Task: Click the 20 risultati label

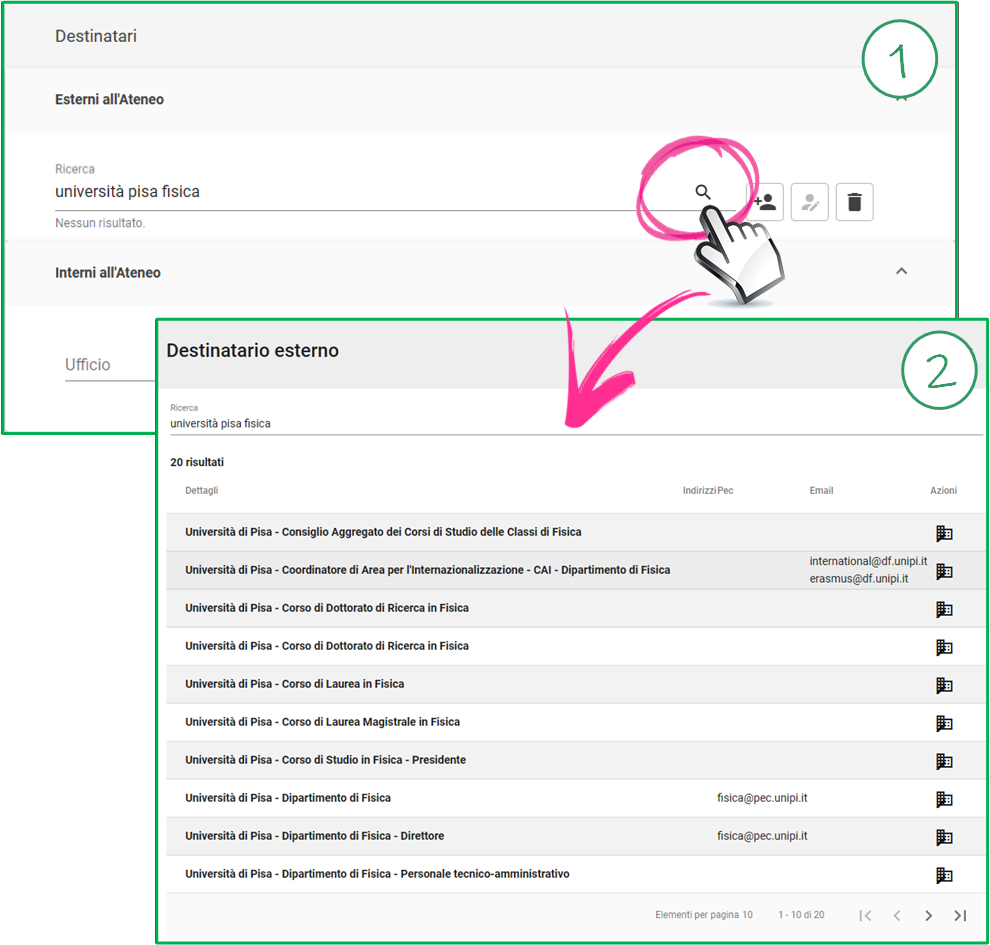Action: (x=197, y=462)
